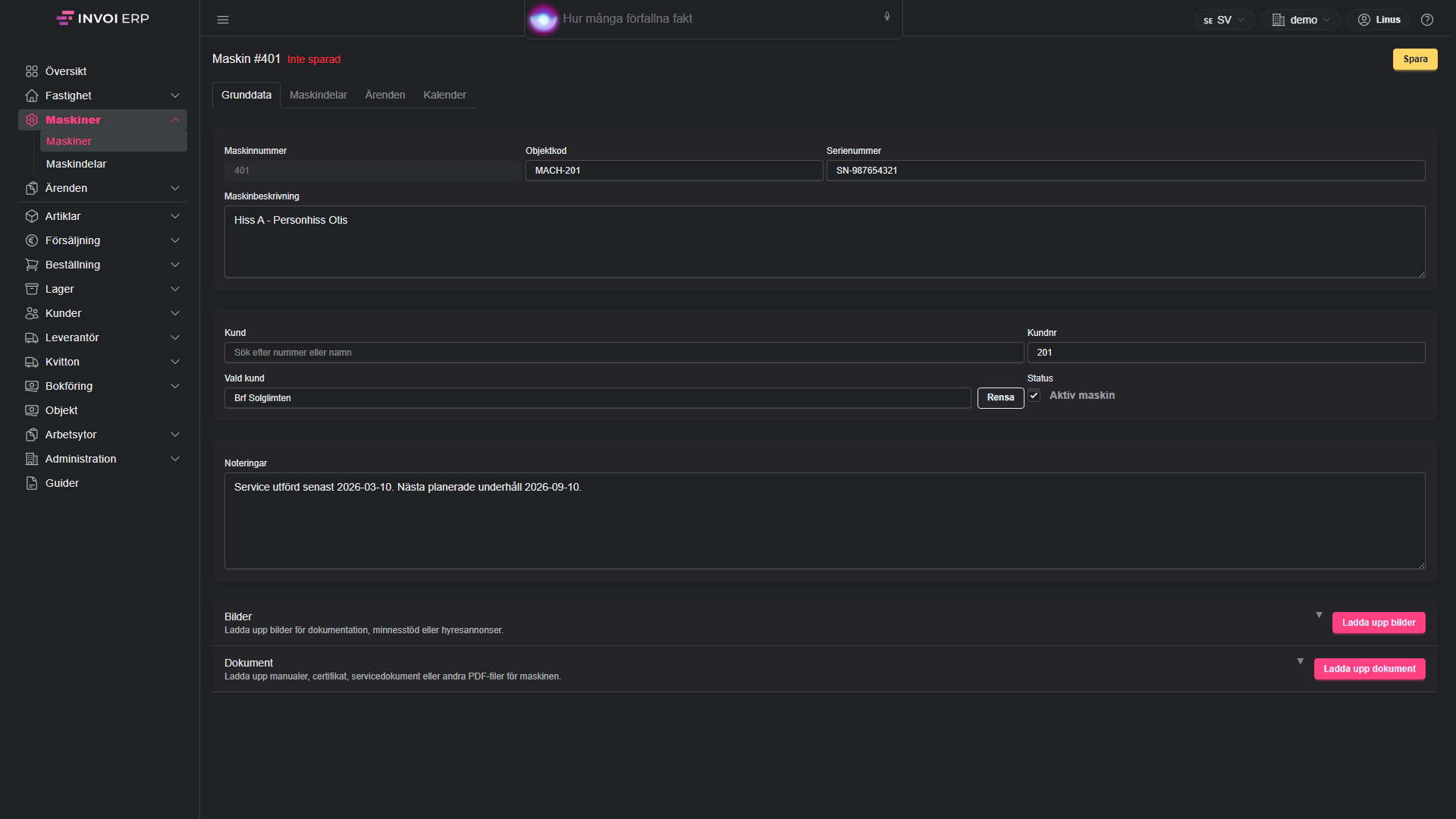Click the Ladda upp dokument button
1456x819 pixels.
(1370, 669)
